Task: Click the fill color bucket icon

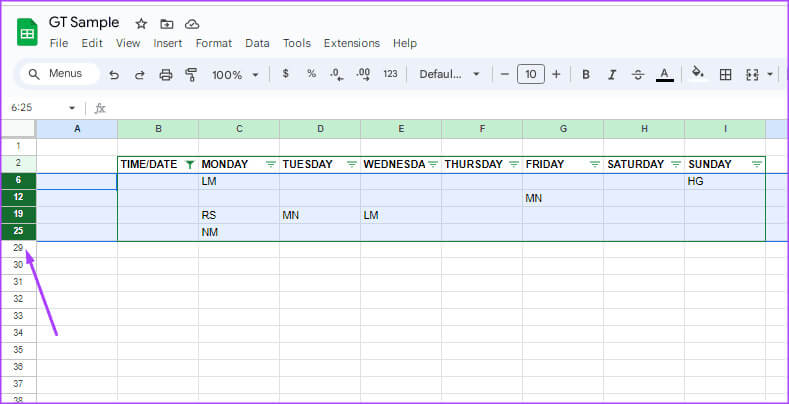Action: (698, 73)
